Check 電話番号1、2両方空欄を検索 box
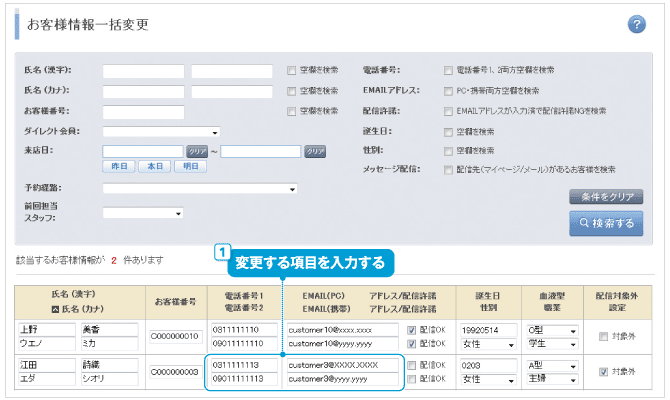The image size is (670, 400). (448, 71)
